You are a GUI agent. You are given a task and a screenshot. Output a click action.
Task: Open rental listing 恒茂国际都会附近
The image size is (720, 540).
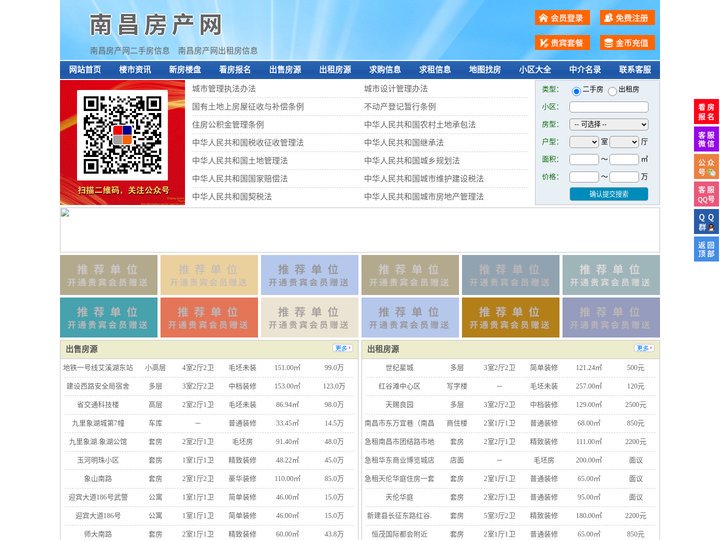click(399, 534)
